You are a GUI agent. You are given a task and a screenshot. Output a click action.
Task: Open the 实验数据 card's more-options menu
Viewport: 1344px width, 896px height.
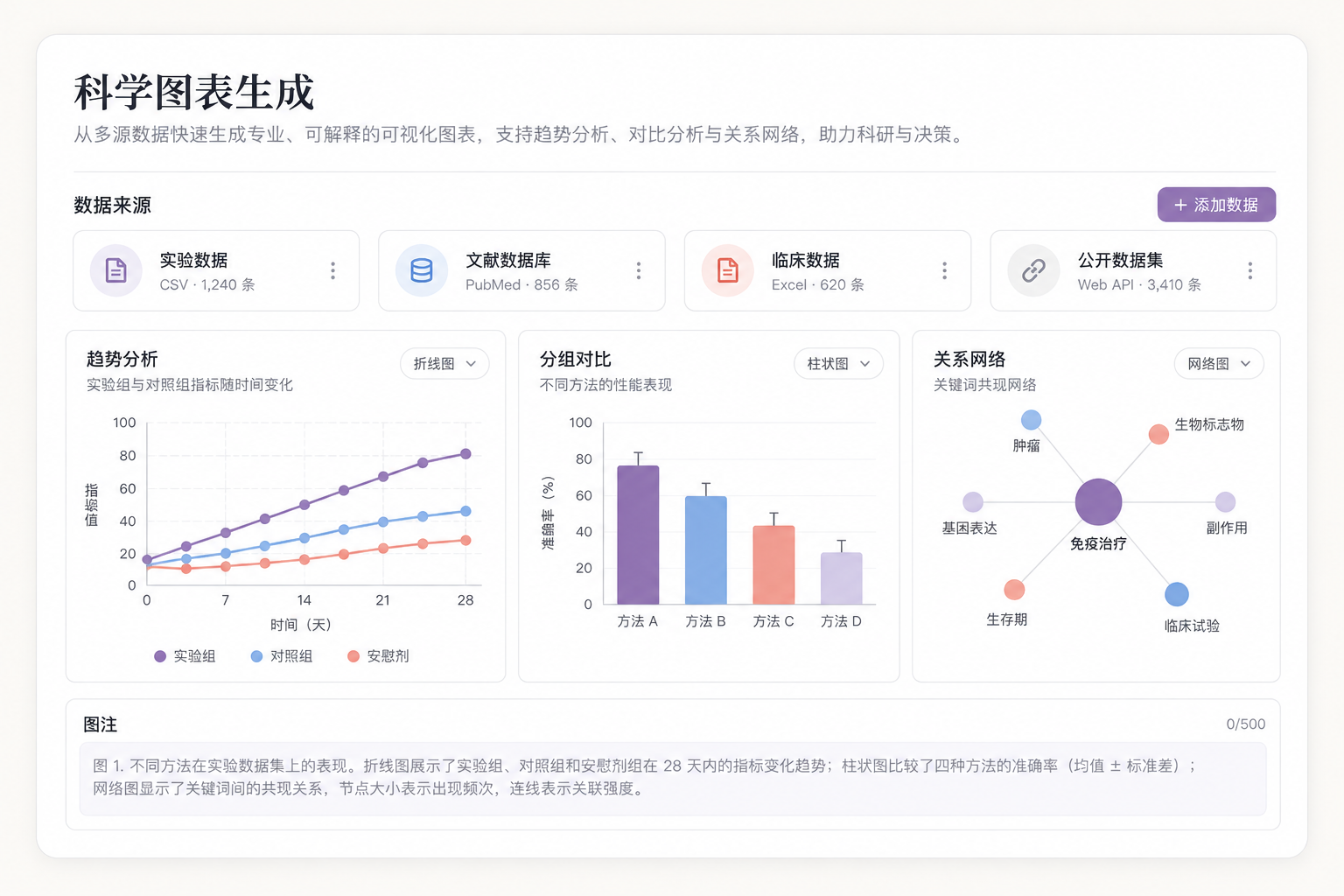coord(332,270)
